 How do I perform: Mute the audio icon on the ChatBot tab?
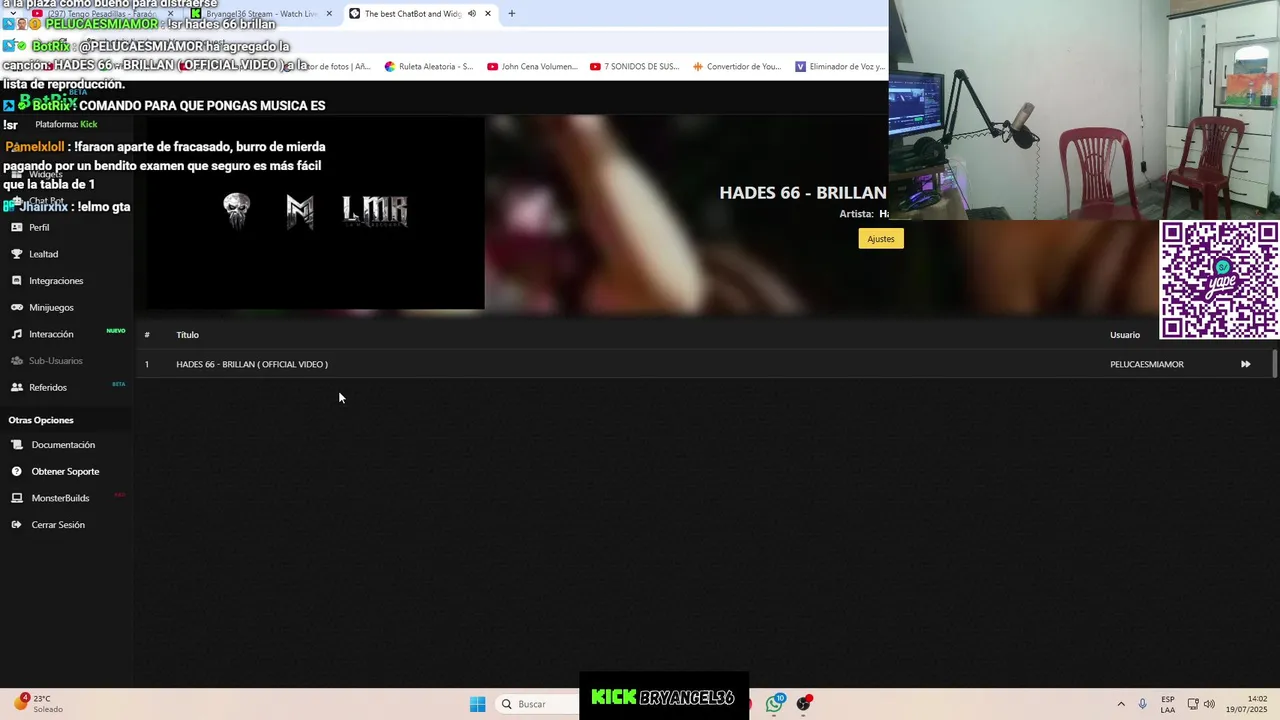point(471,14)
